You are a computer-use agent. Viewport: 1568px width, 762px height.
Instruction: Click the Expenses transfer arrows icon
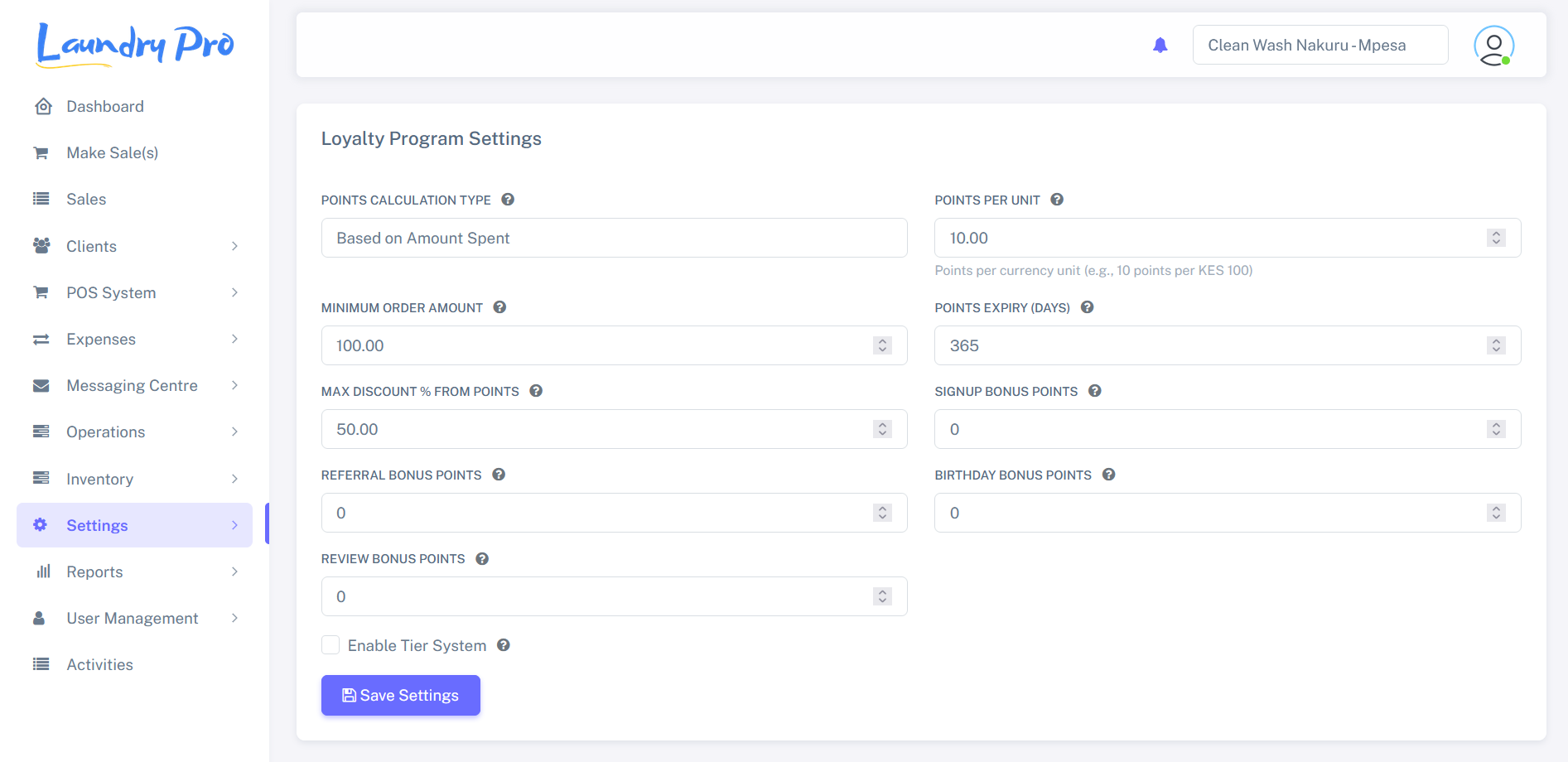[41, 339]
